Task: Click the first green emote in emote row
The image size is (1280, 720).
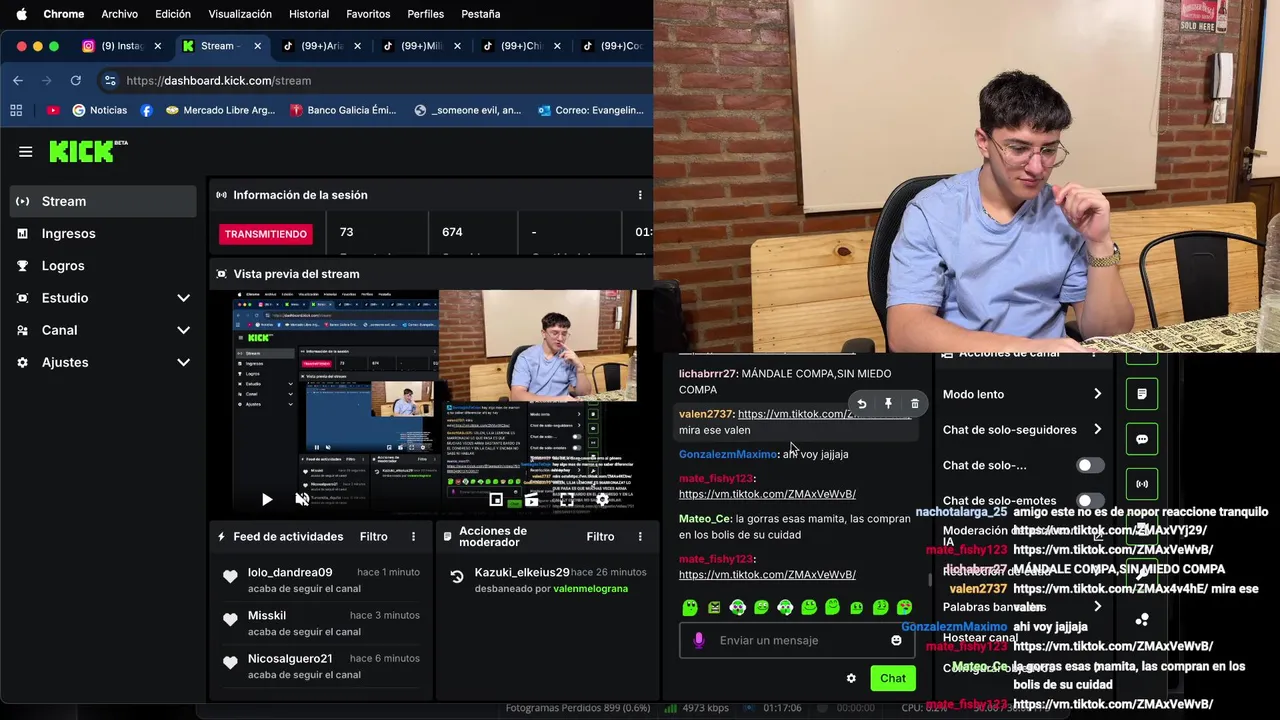Action: [690, 607]
